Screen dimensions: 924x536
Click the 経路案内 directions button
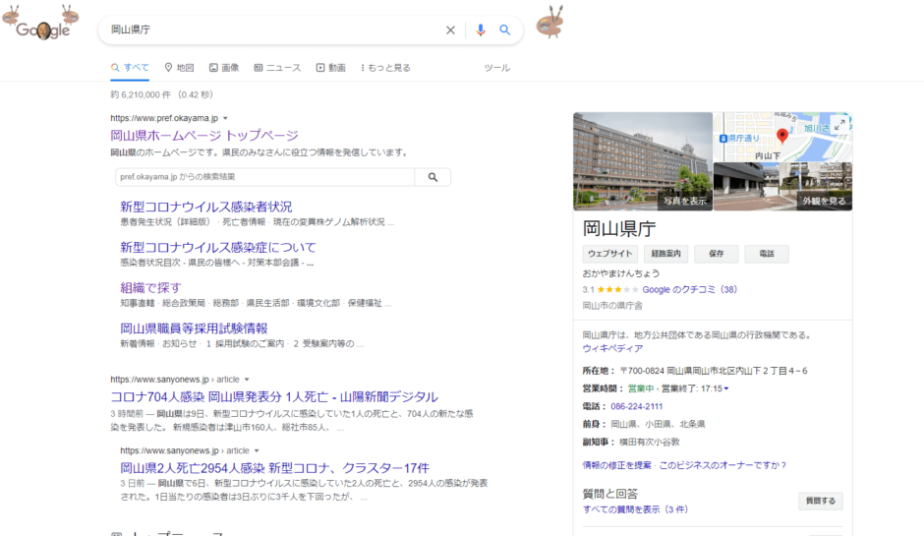pos(666,254)
